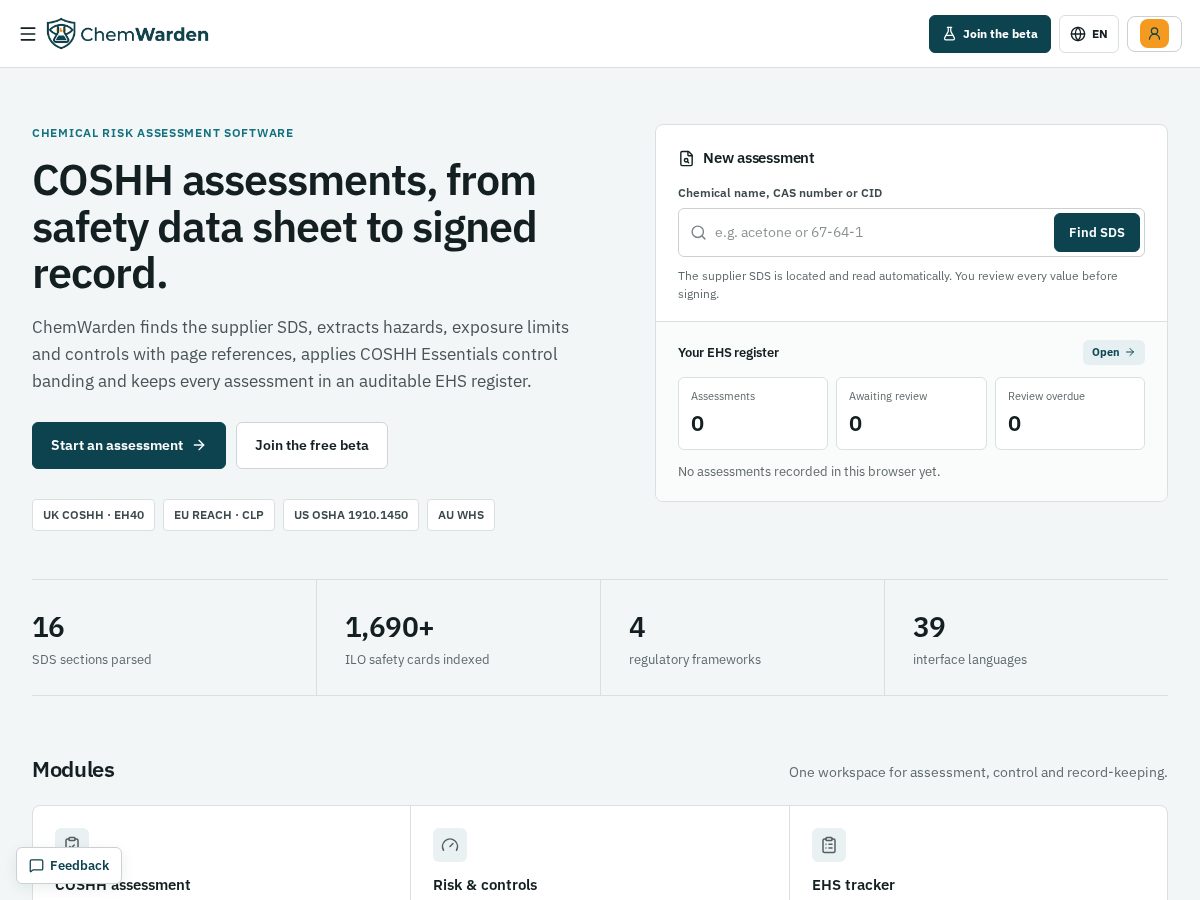This screenshot has width=1200, height=900.
Task: Click the COSHH assessment clipboard icon
Action: click(x=72, y=844)
